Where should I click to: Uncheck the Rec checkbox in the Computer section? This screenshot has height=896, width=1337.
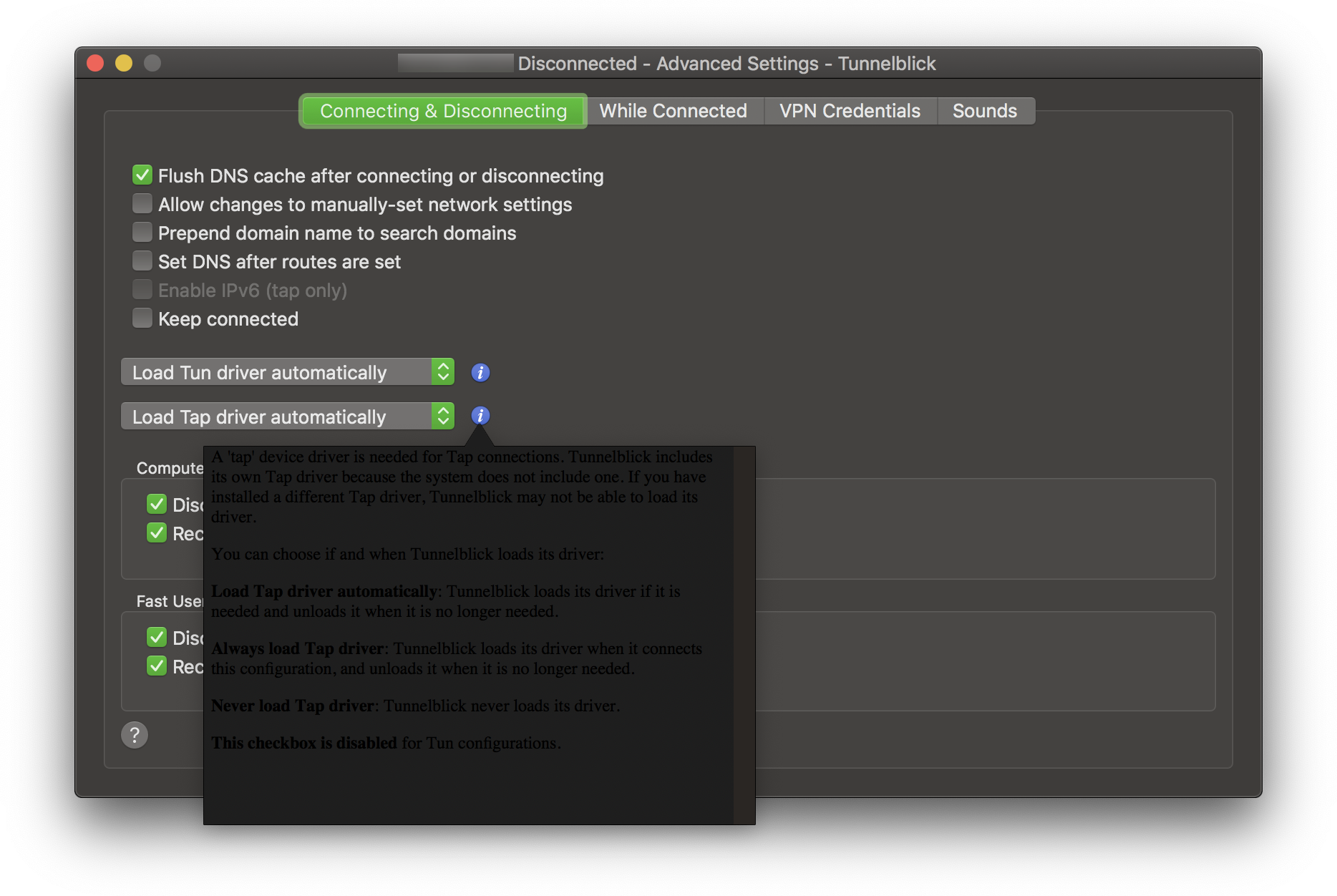(157, 533)
